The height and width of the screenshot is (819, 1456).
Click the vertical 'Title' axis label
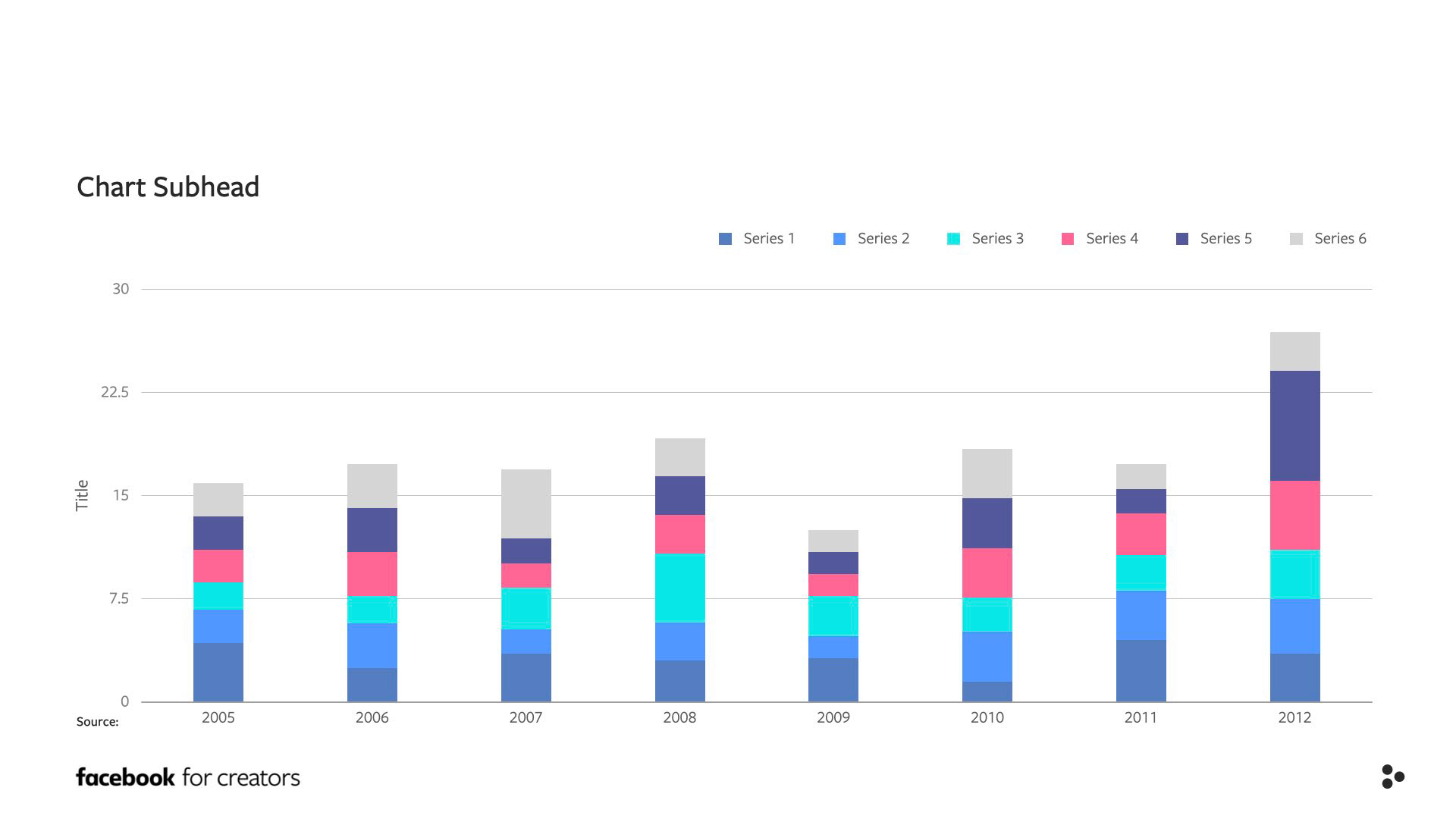(82, 495)
